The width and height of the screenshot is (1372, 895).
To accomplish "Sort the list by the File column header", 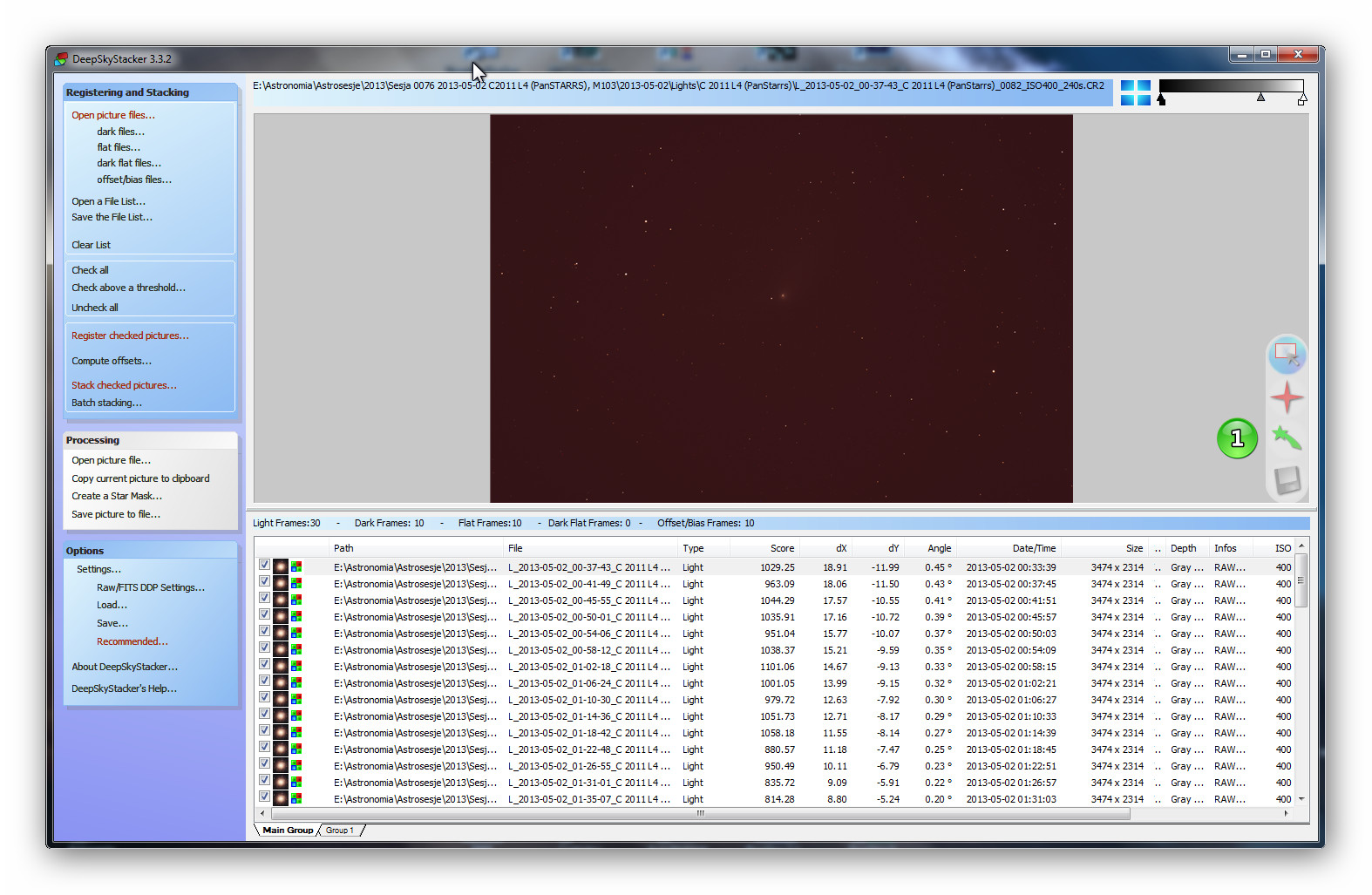I will point(590,548).
